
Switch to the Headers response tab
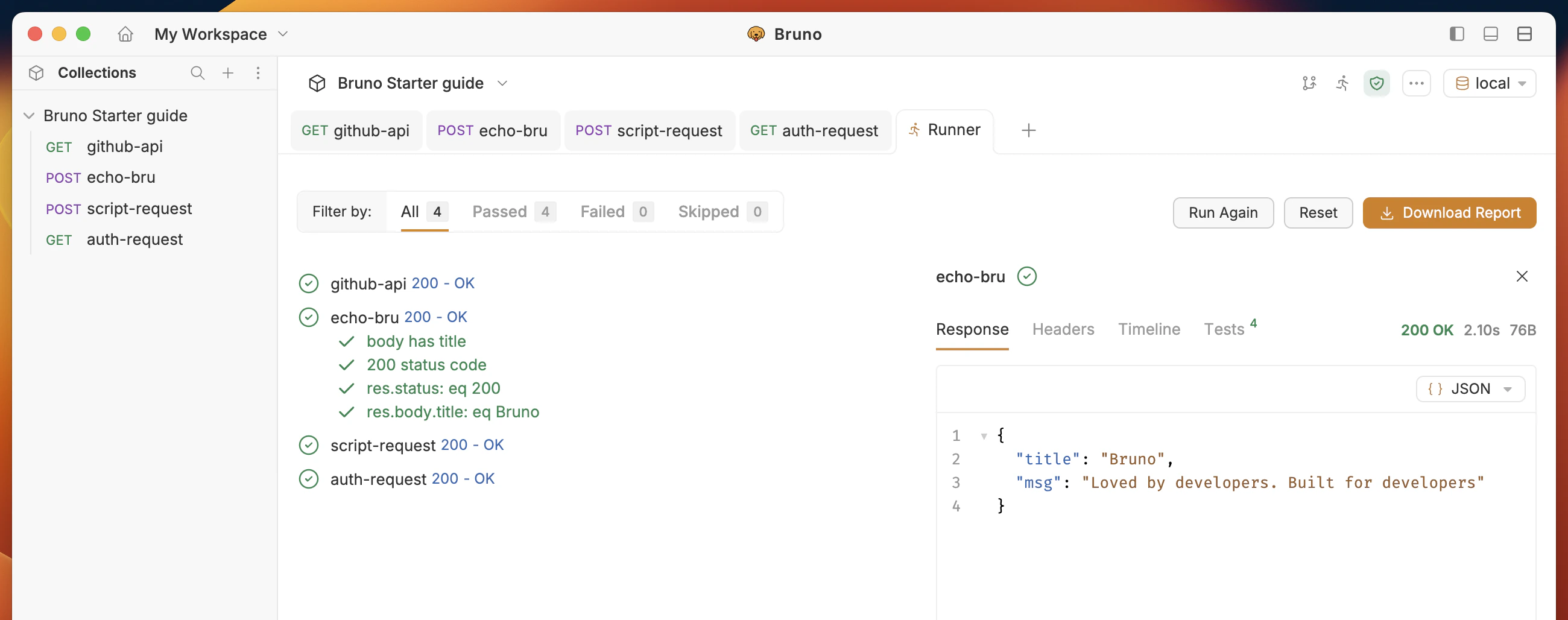[x=1063, y=329]
